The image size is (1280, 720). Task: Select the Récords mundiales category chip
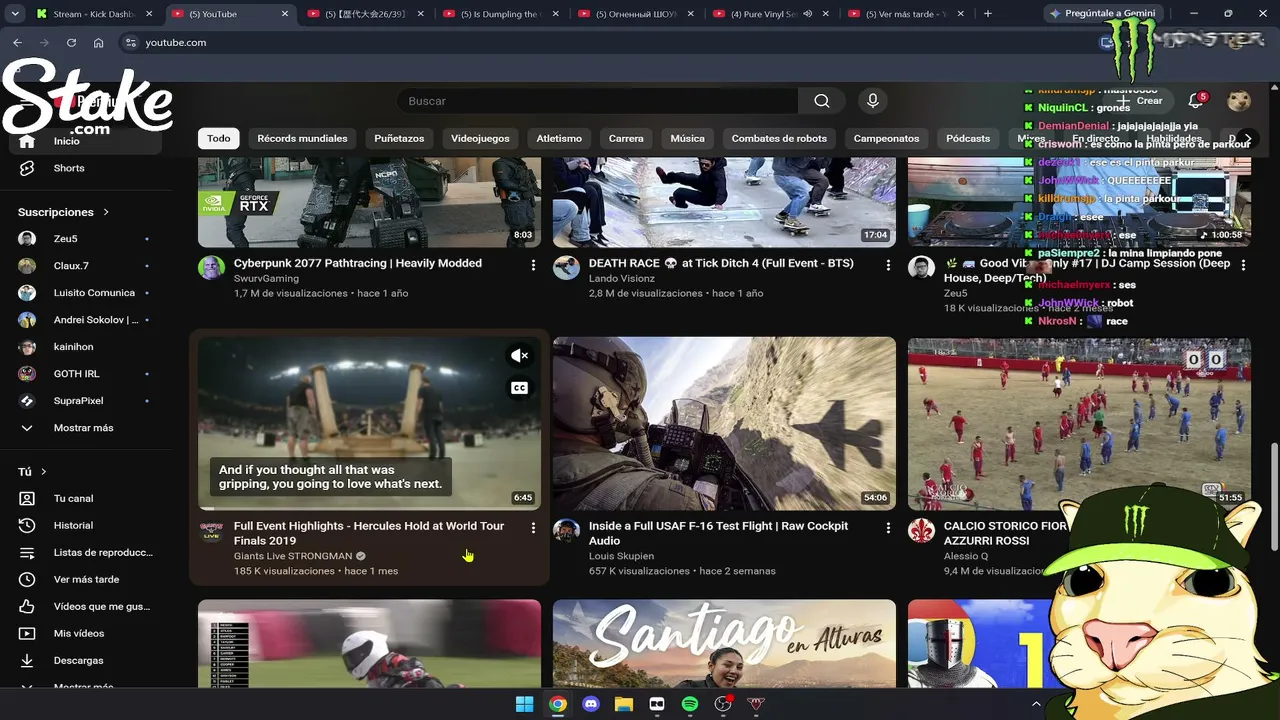point(302,139)
